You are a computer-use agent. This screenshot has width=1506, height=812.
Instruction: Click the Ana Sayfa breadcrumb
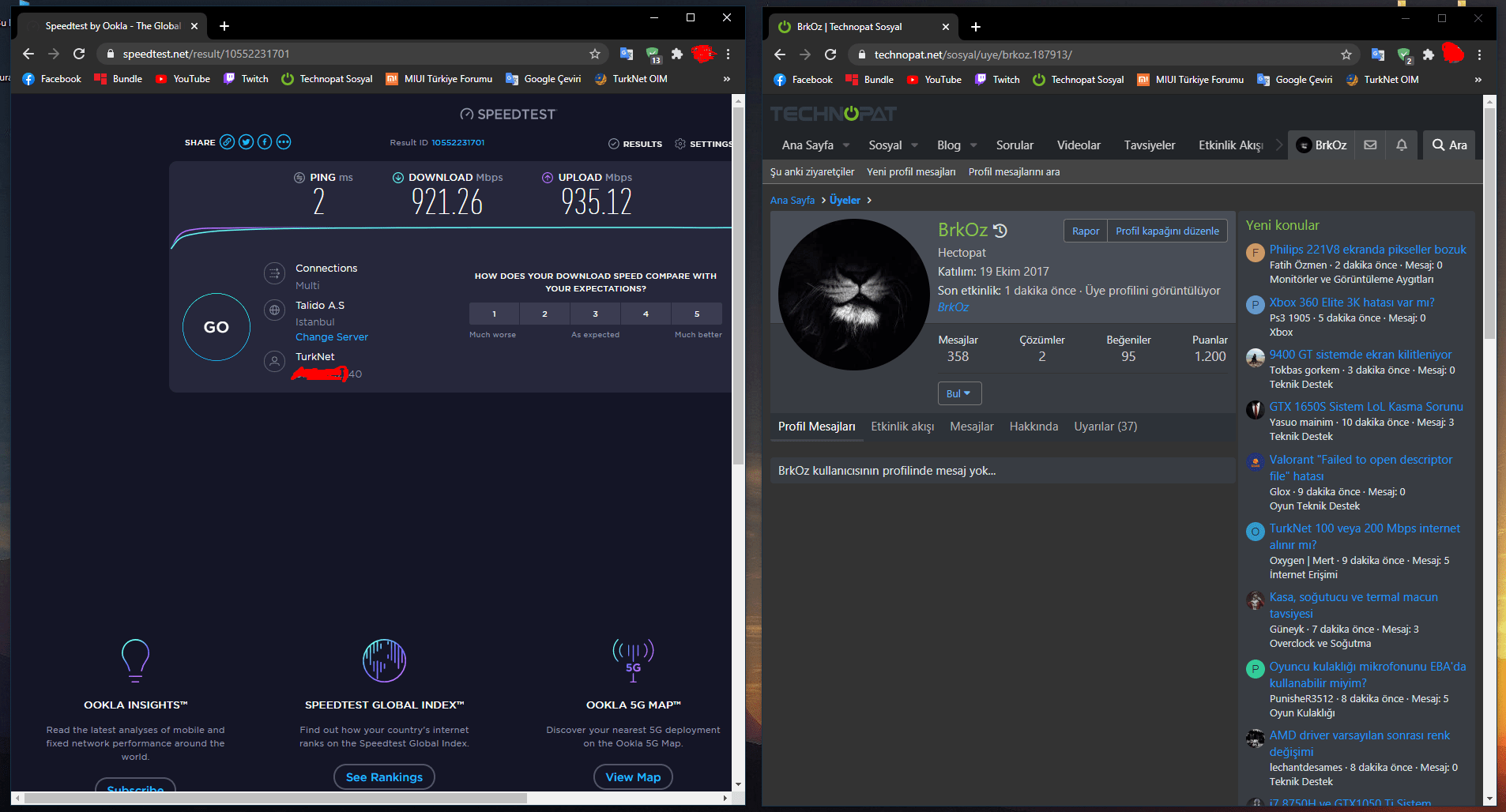793,201
